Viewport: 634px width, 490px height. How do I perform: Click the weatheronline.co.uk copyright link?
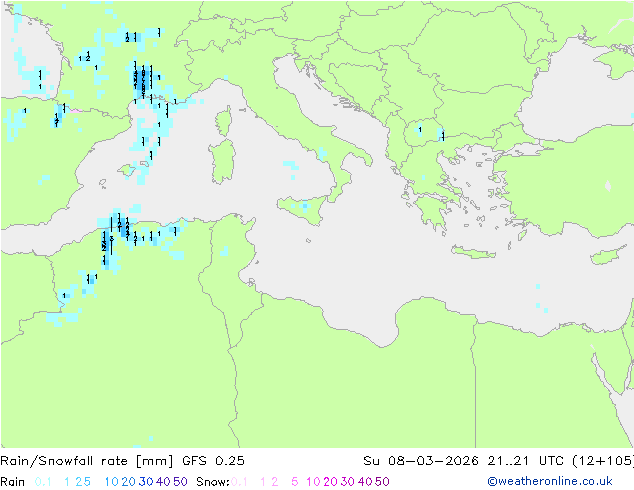click(x=550, y=482)
